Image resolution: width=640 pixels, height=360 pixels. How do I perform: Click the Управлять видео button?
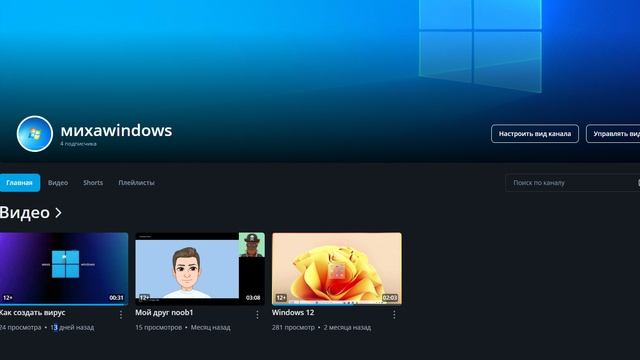tap(613, 134)
